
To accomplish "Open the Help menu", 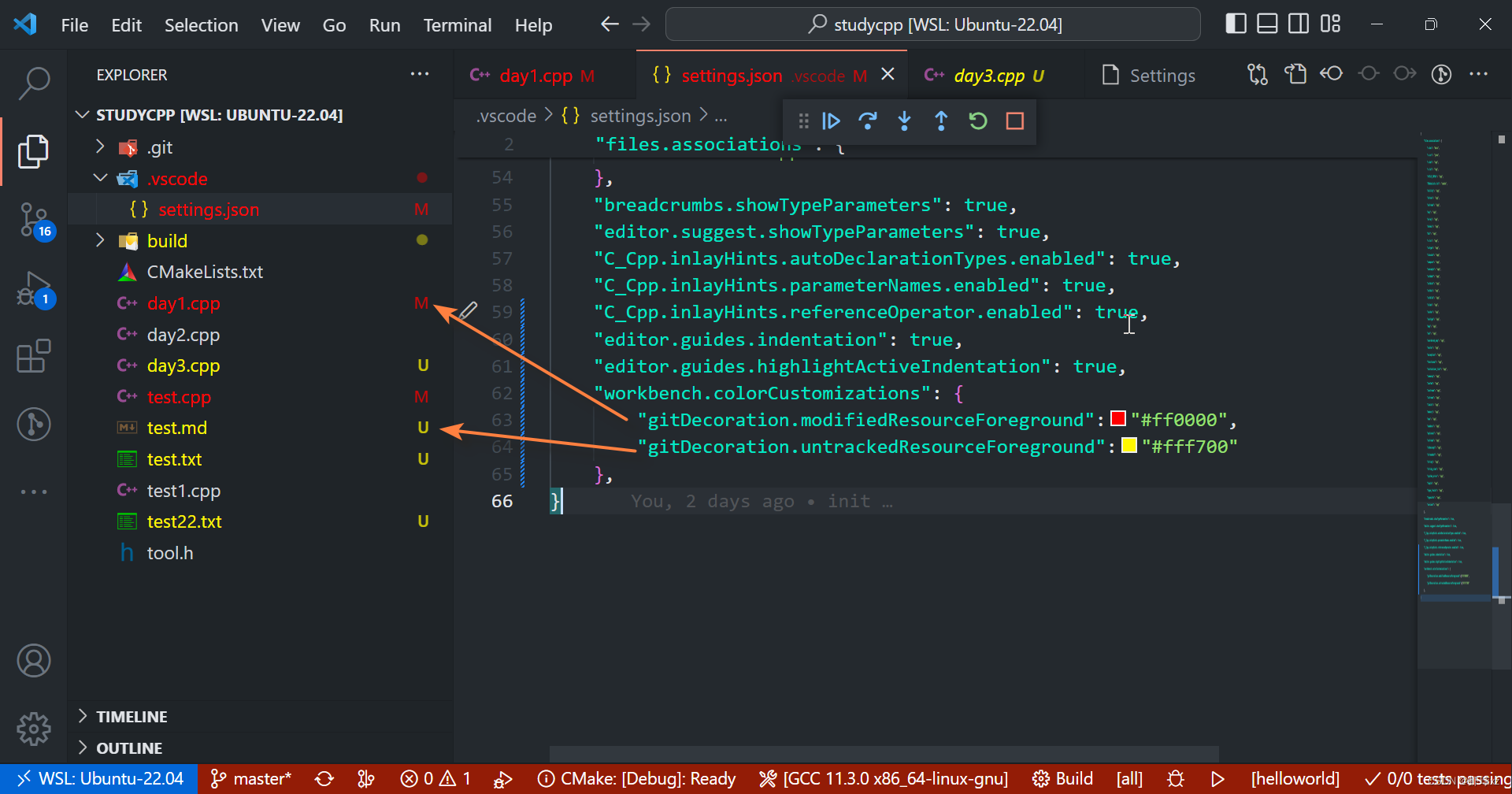I will point(534,25).
